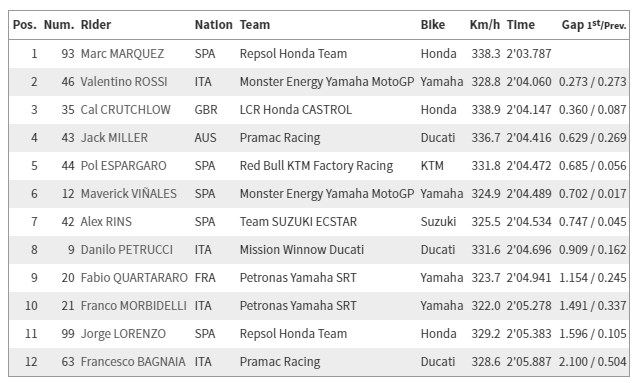Select Fabio QUARTARARO's lap time 2'04.941
Image resolution: width=638 pixels, height=383 pixels.
pyautogui.click(x=529, y=278)
